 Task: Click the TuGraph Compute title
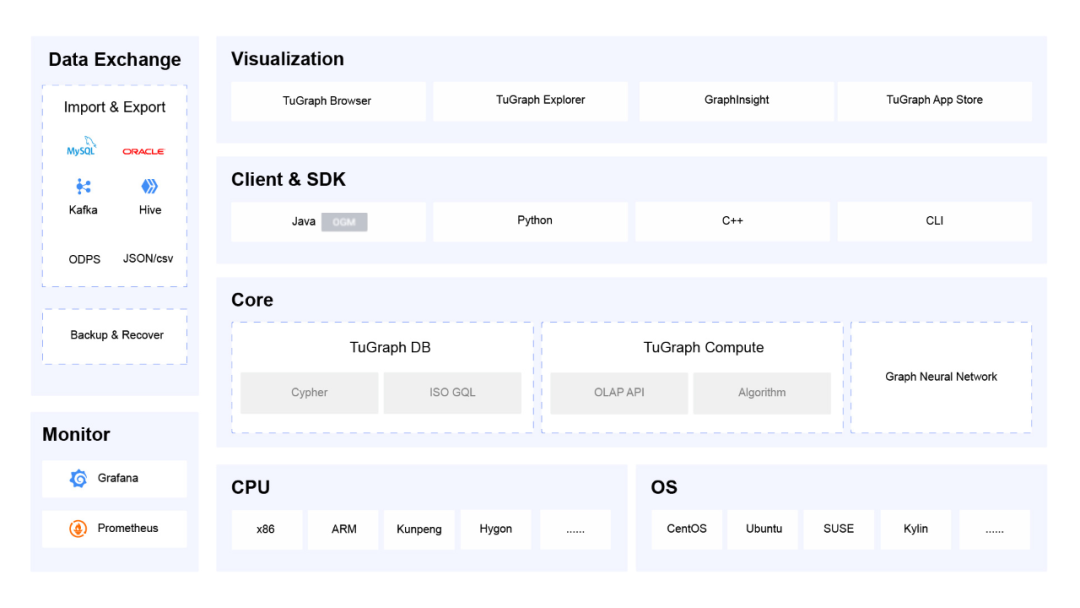coord(703,347)
